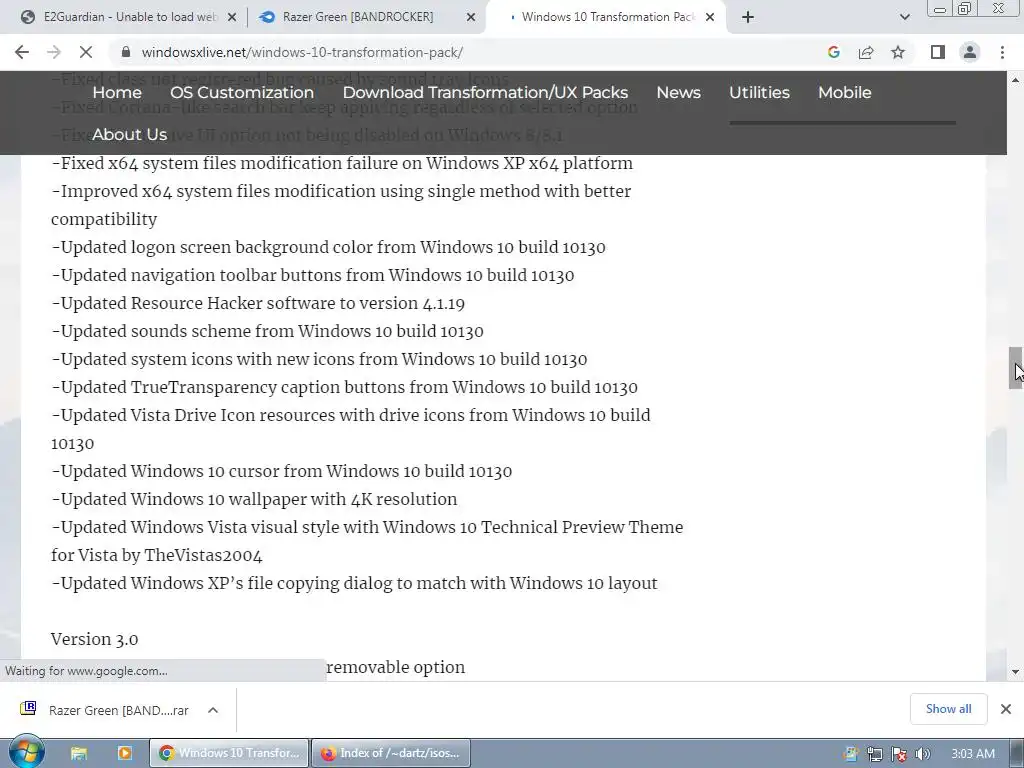The height and width of the screenshot is (768, 1024).
Task: Expand the tab search dropdown arrow
Action: [x=904, y=17]
